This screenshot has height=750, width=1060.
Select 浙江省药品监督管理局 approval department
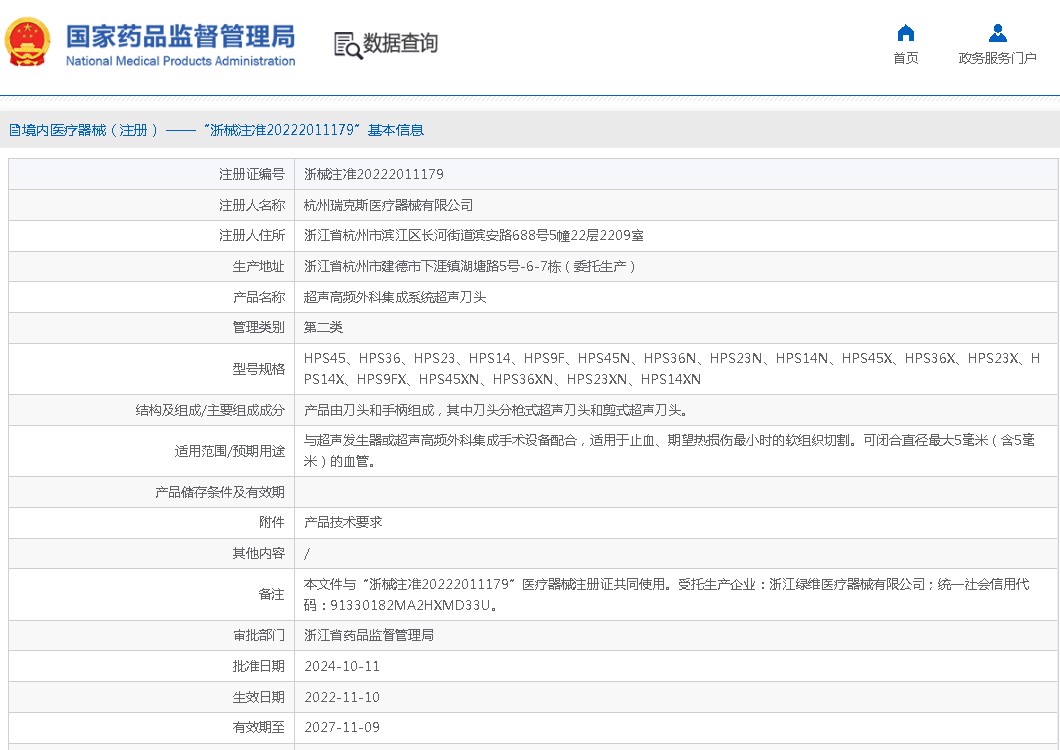pyautogui.click(x=368, y=635)
